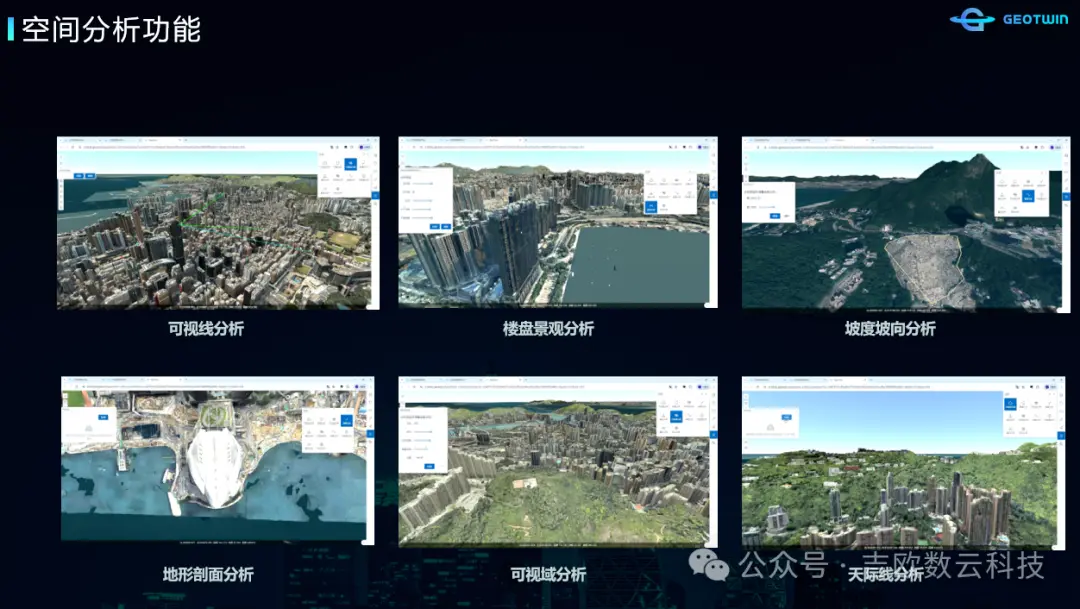Viewport: 1080px width, 609px height.
Task: Select highlighted blue tool in 楼盘景观分析 screenshot panel
Action: coord(651,207)
